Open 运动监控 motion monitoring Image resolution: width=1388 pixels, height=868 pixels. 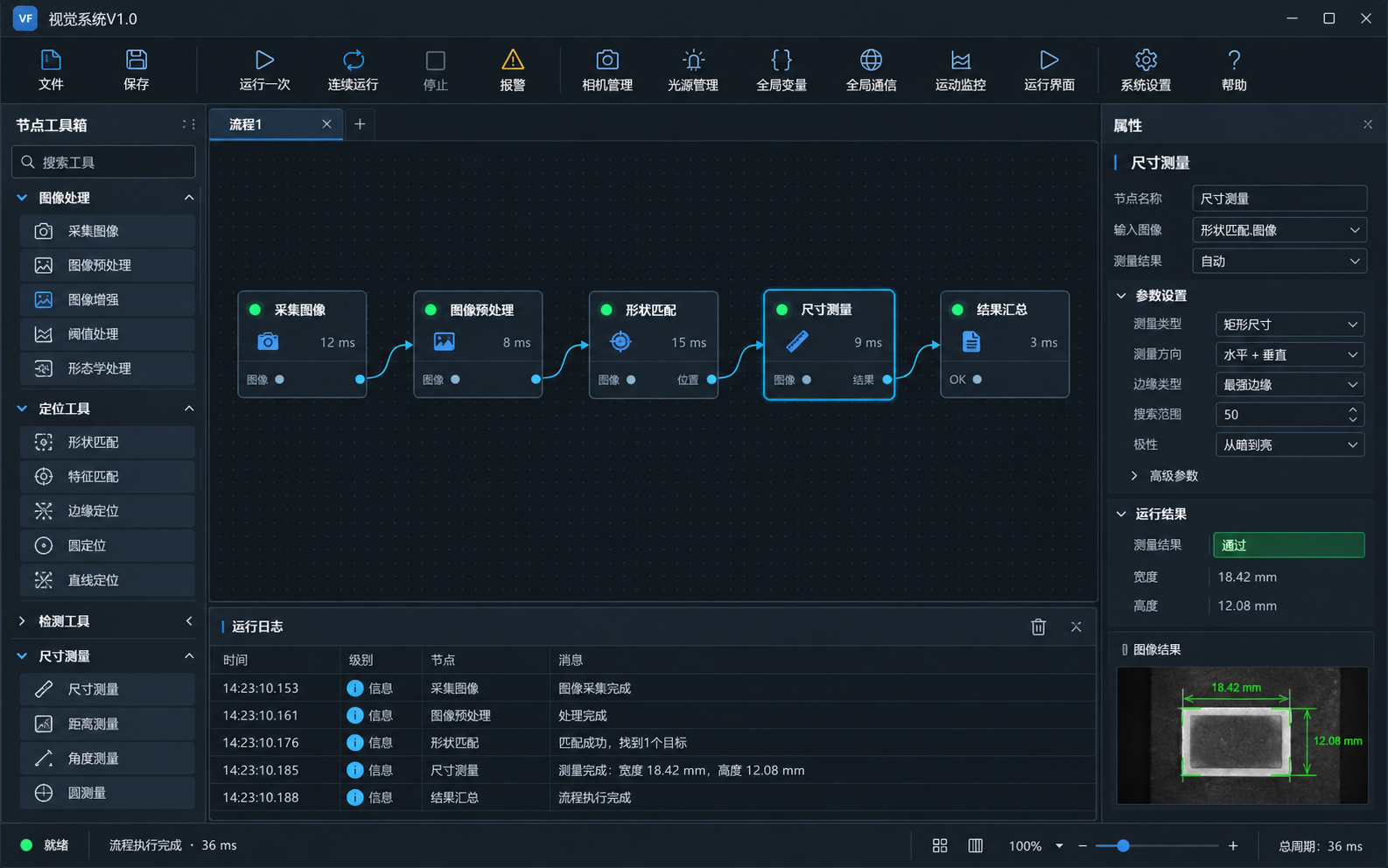960,70
